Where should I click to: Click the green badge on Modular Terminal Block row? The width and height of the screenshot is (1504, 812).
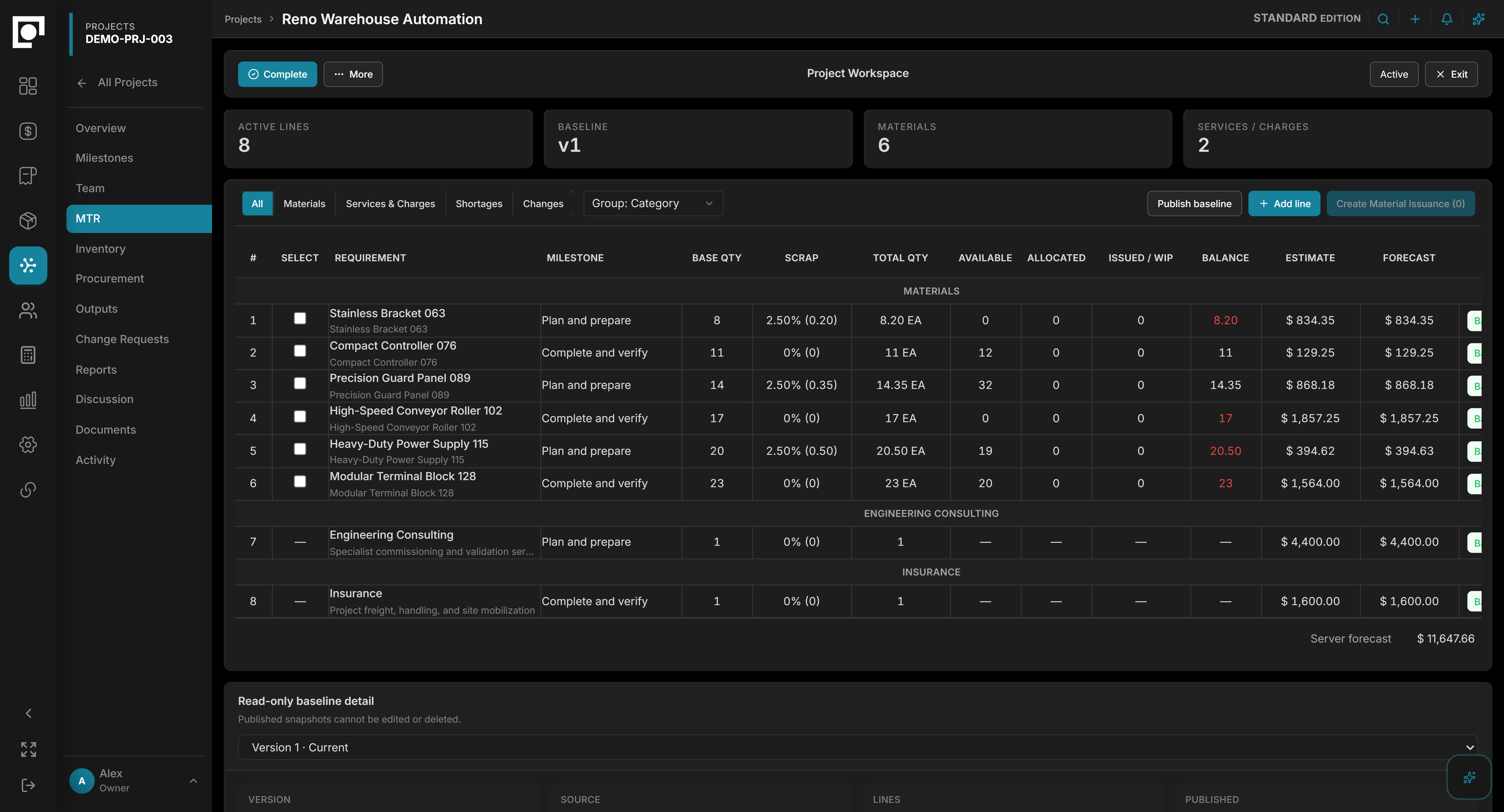coord(1475,484)
